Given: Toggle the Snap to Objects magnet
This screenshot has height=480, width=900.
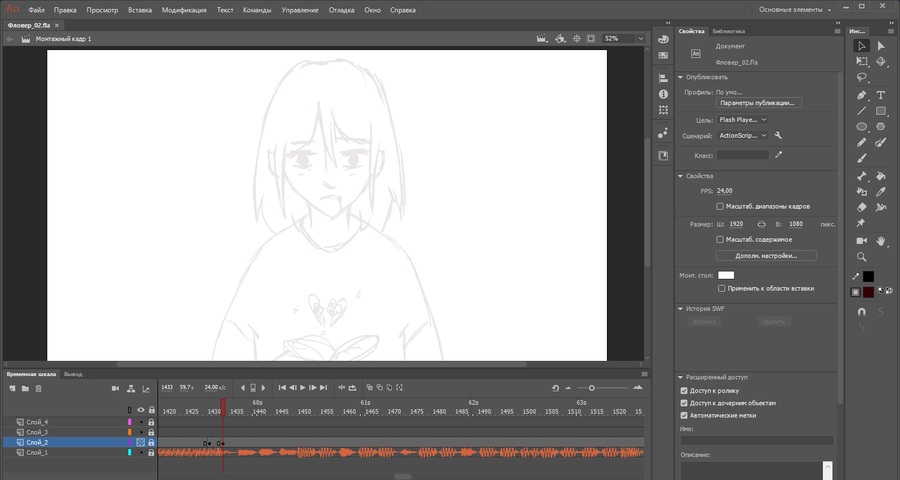Looking at the screenshot, I should point(862,311).
